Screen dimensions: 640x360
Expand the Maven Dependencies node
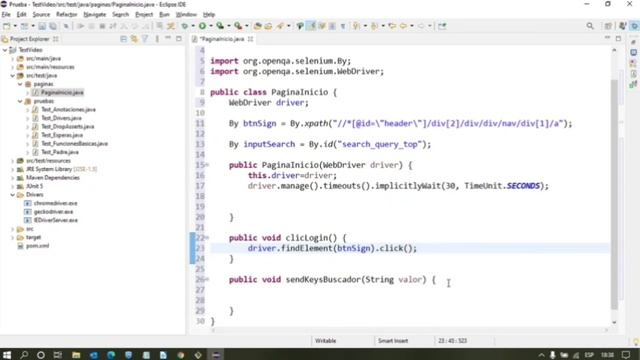tap(12, 178)
